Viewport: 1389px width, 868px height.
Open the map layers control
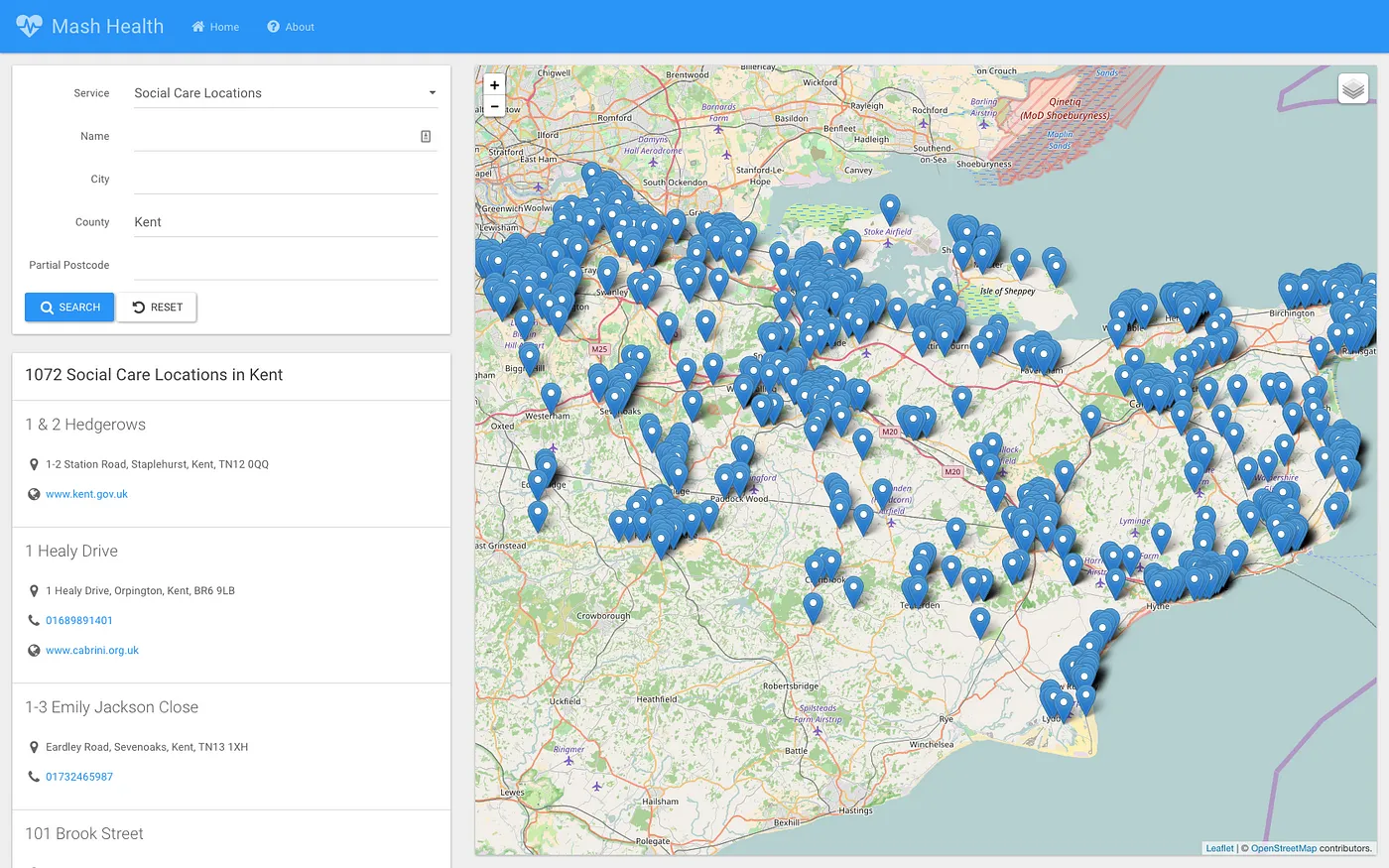point(1353,89)
